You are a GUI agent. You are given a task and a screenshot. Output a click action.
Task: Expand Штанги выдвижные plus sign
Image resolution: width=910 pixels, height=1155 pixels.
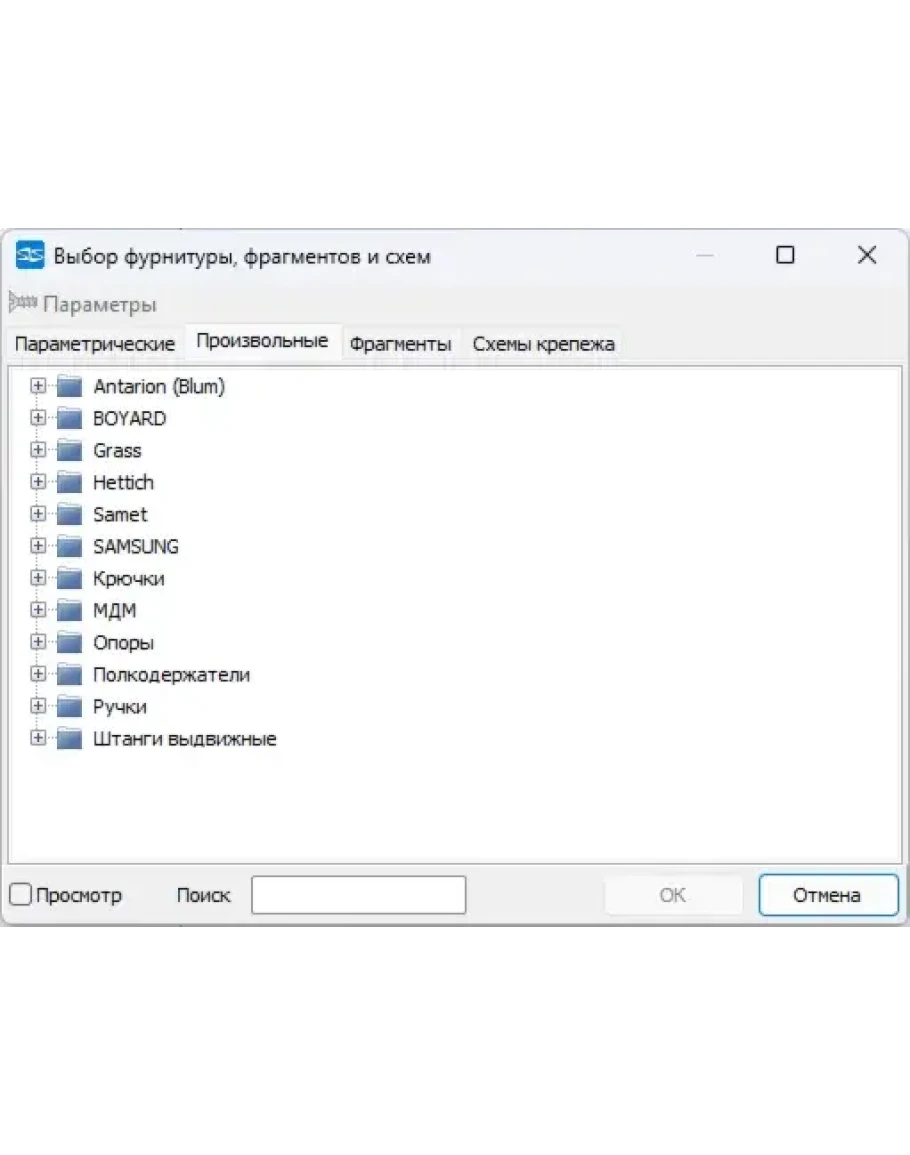click(x=38, y=738)
